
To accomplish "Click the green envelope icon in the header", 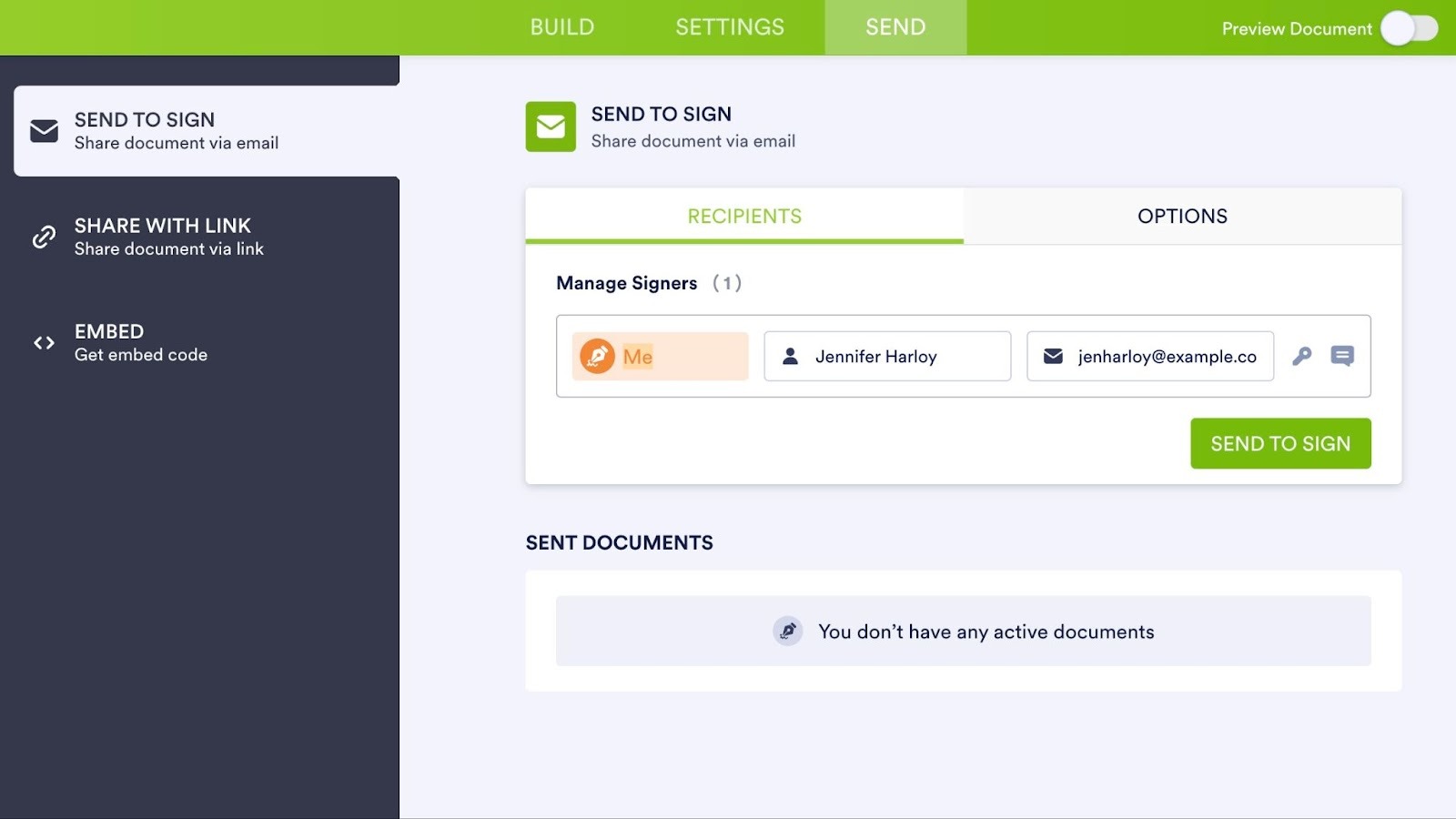I will [550, 127].
